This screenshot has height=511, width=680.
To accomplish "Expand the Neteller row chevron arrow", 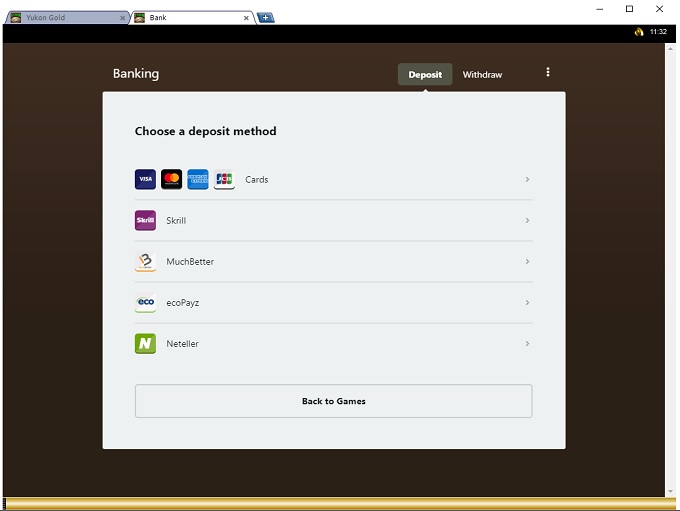I will [527, 344].
